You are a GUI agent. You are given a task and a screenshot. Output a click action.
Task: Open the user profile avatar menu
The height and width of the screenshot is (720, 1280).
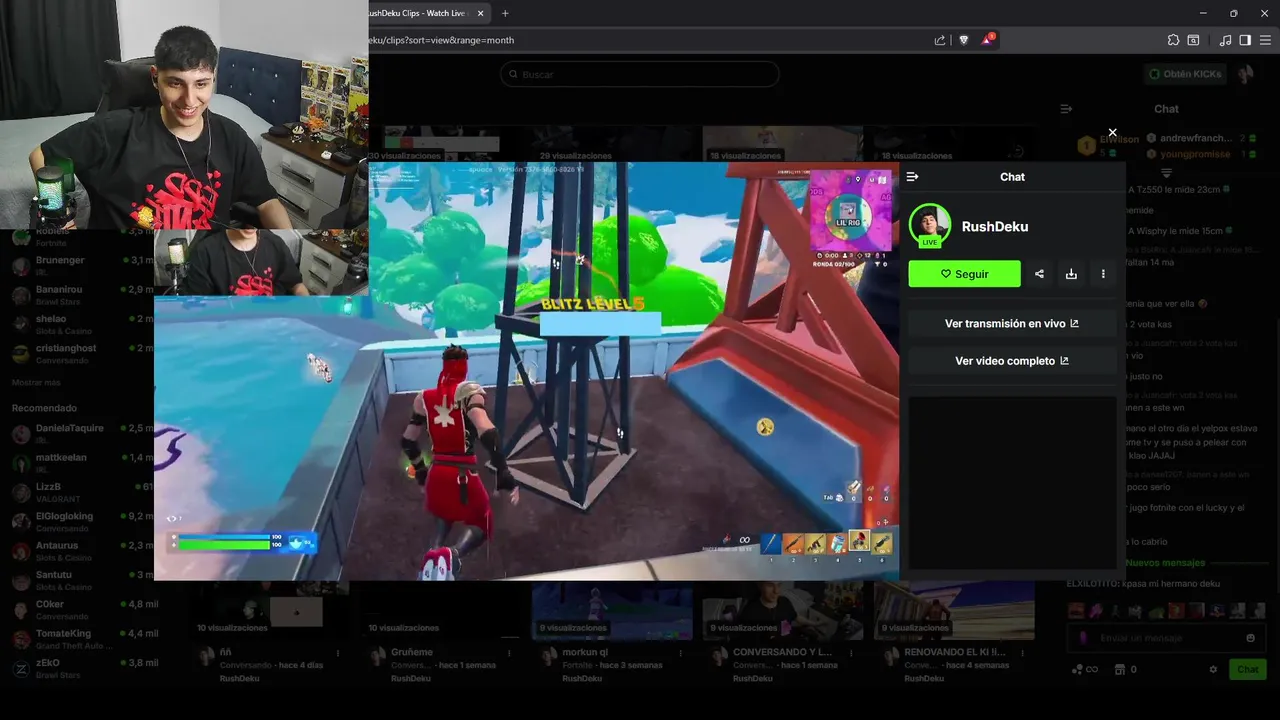(x=1246, y=74)
